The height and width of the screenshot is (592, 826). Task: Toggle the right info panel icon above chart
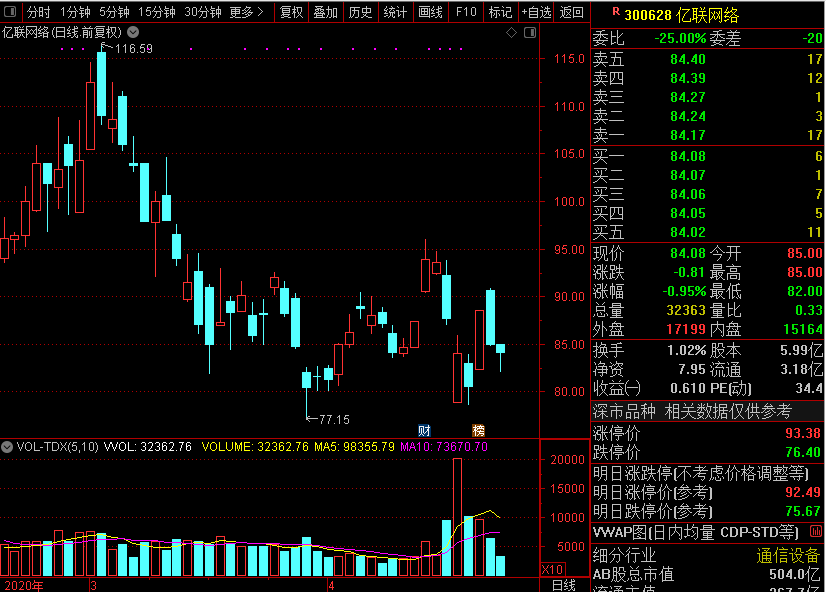(x=530, y=33)
